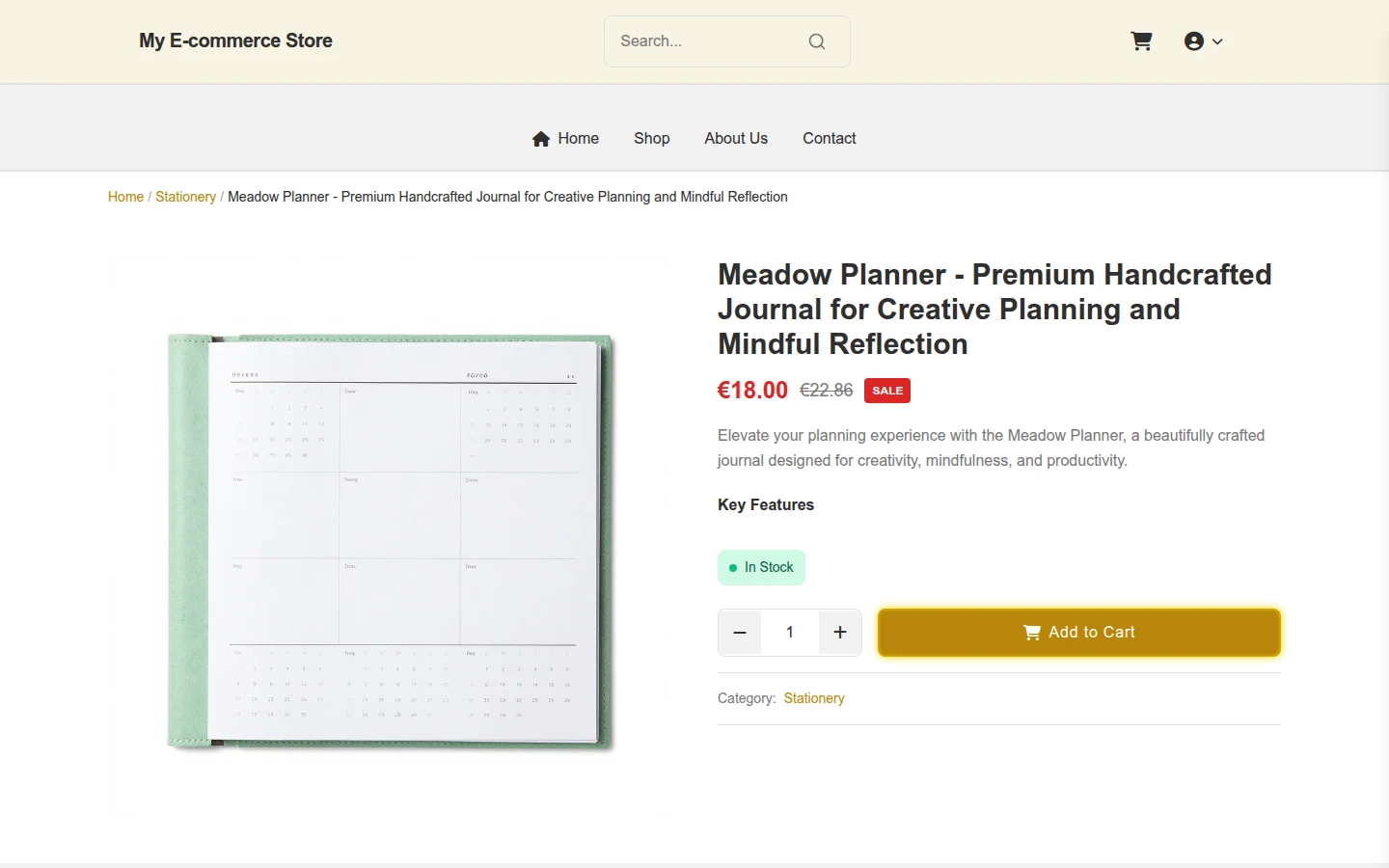Click the Home house icon in navigation
The image size is (1389, 868).
coord(541,139)
